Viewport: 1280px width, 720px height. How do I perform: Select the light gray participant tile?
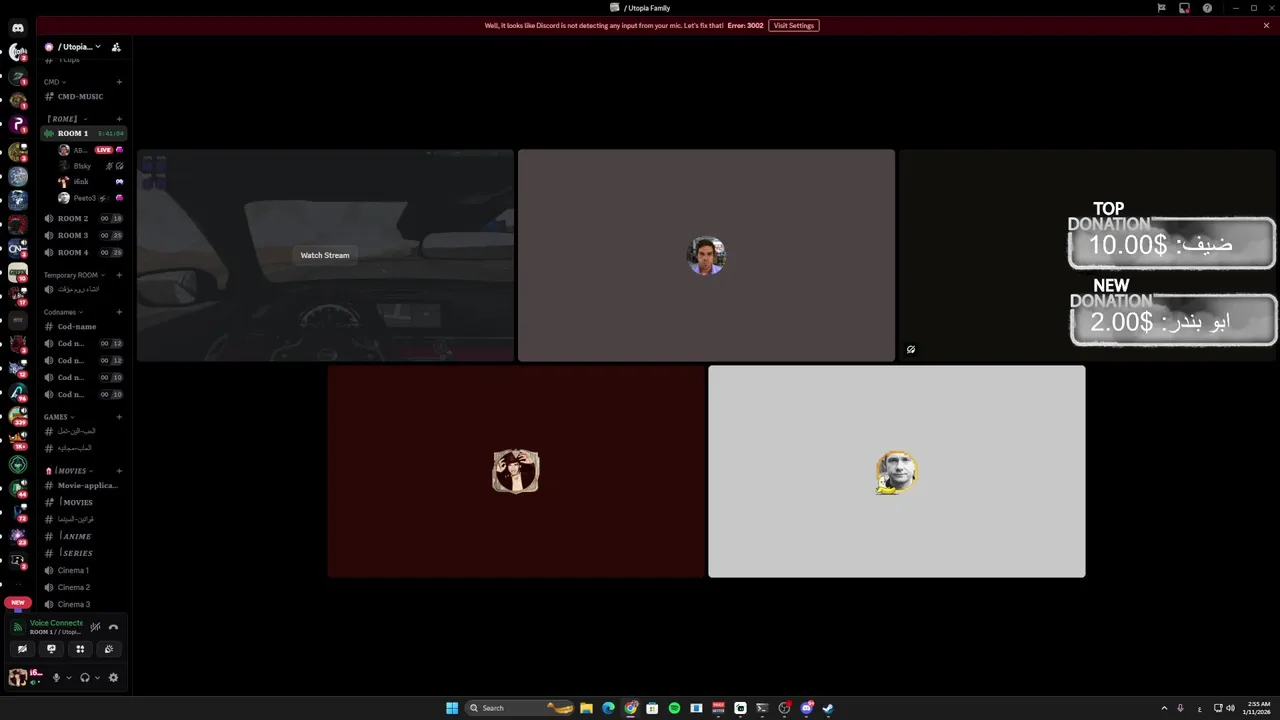pyautogui.click(x=897, y=471)
